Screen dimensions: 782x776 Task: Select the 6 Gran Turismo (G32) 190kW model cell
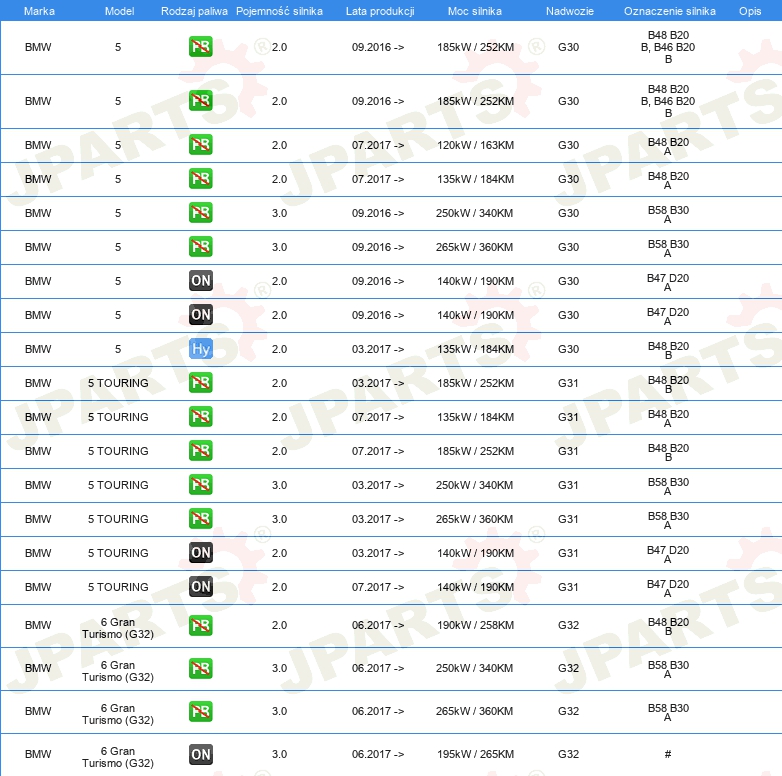(x=118, y=626)
